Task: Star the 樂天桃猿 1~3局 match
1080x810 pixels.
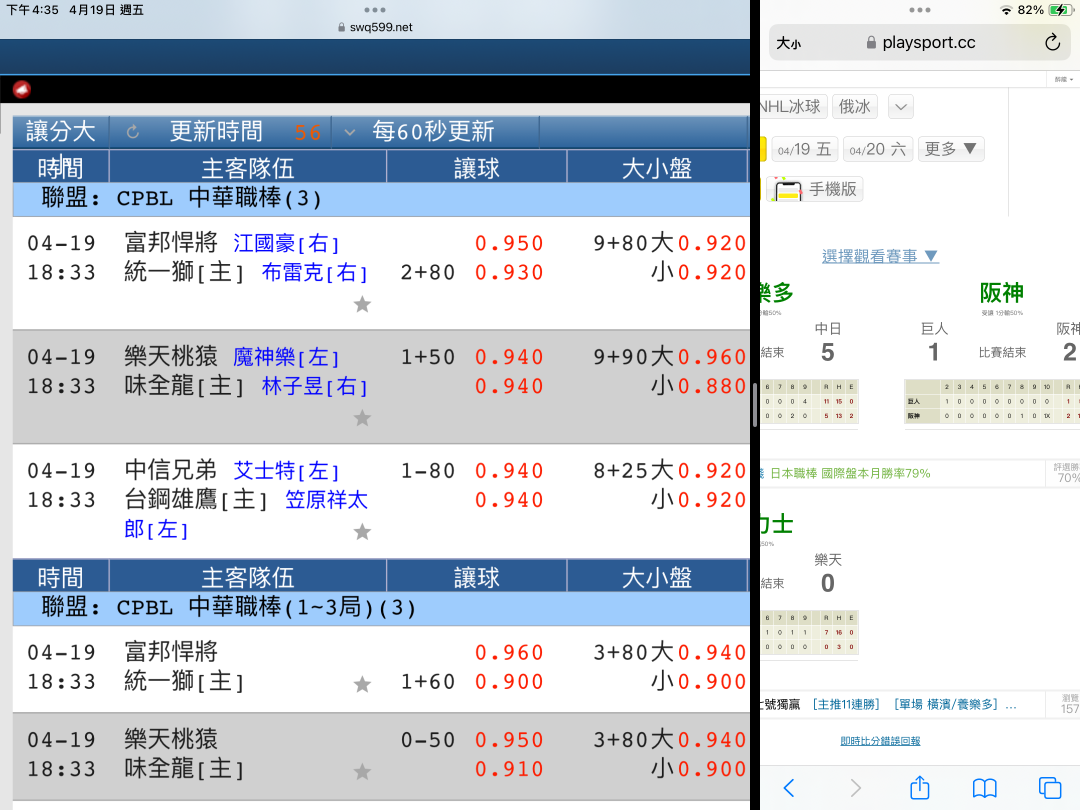Action: tap(362, 771)
